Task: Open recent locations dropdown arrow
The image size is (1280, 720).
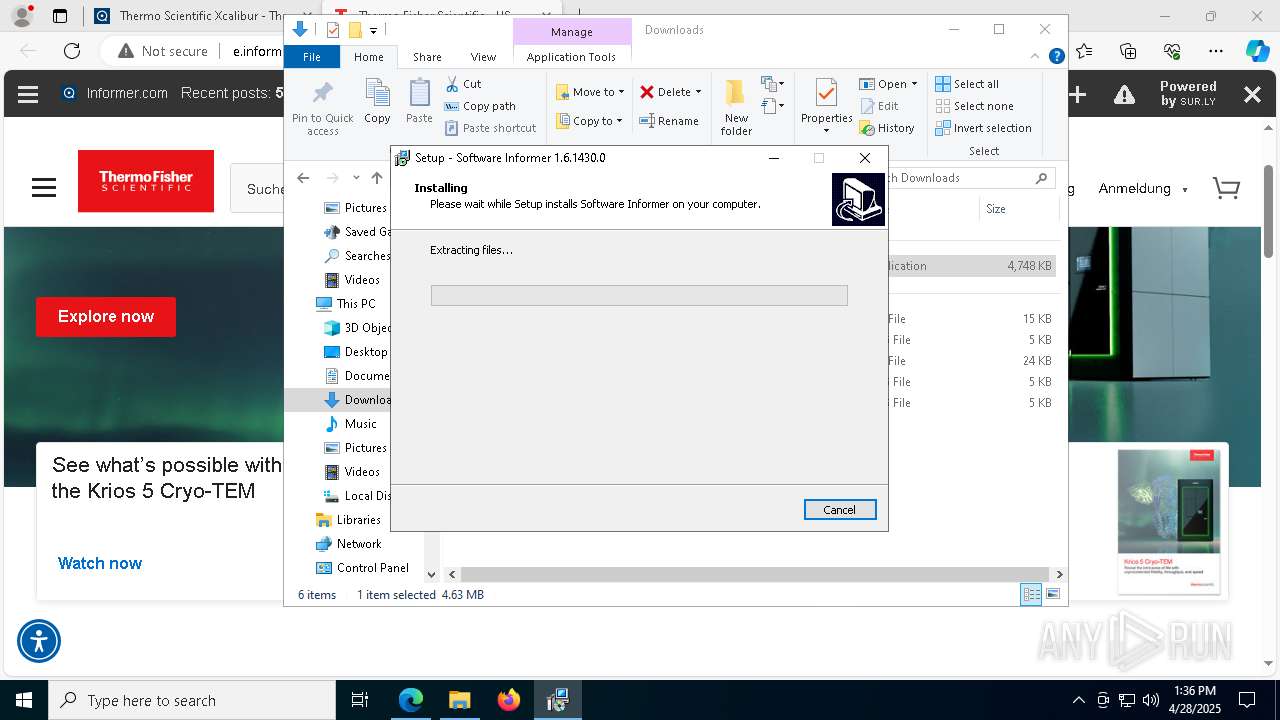Action: 356,178
